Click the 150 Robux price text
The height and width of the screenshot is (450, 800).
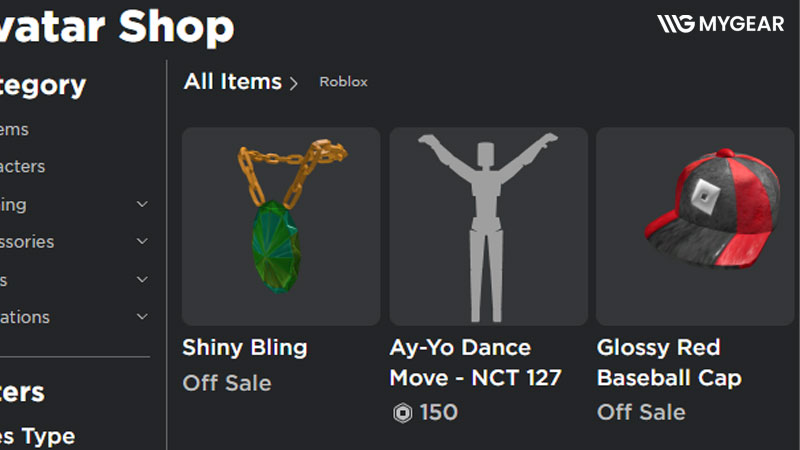tap(438, 412)
